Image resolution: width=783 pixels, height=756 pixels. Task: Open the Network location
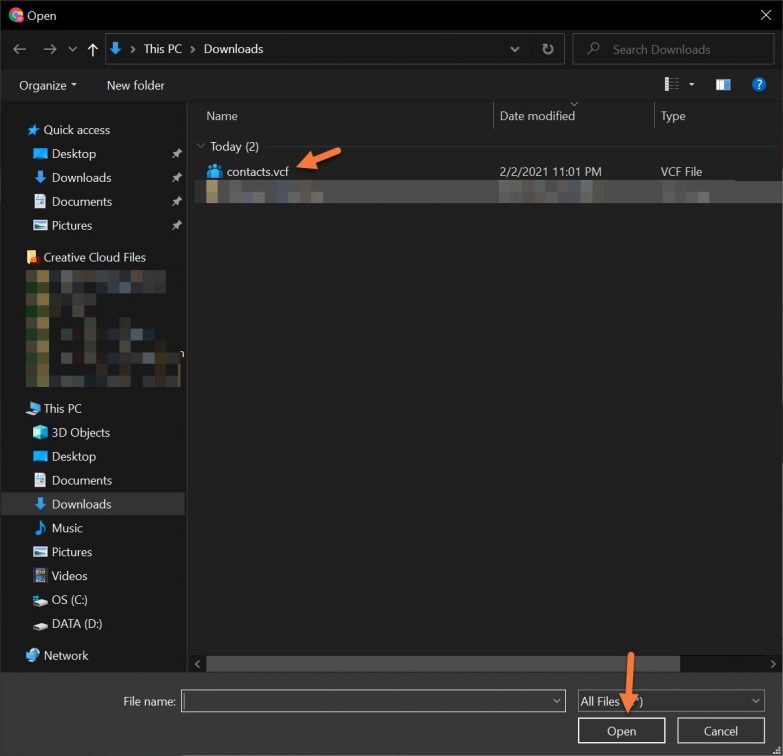coord(66,656)
